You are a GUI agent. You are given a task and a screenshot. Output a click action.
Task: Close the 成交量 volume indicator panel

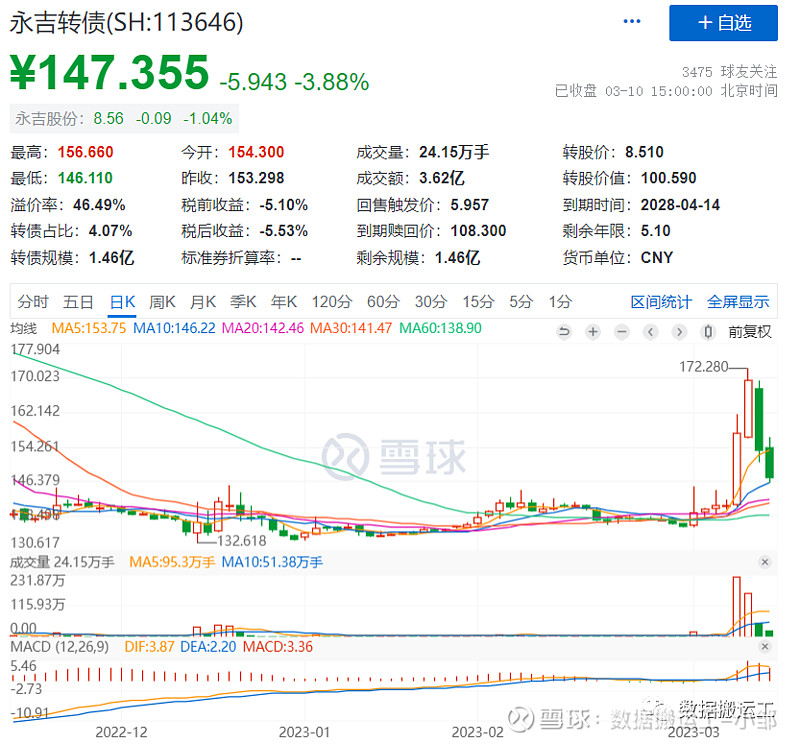tap(764, 562)
